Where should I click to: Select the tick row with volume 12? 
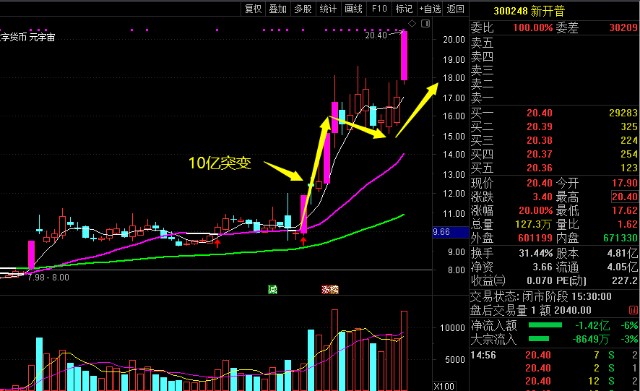[554, 381]
